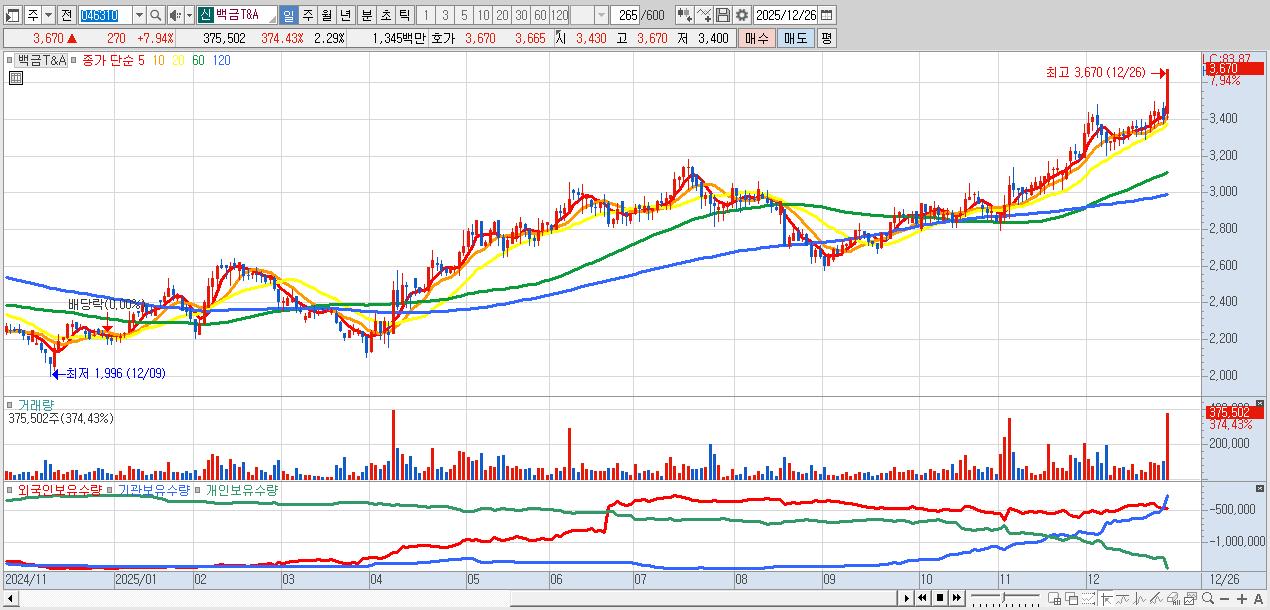Image resolution: width=1270 pixels, height=610 pixels.
Task: Click the plus zoom-in icon
Action: click(1242, 599)
